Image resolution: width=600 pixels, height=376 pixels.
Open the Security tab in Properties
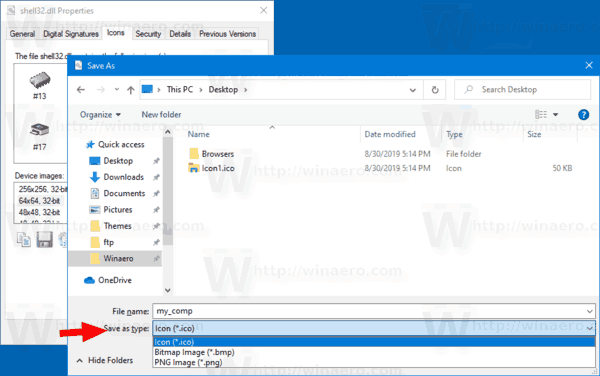pos(148,34)
